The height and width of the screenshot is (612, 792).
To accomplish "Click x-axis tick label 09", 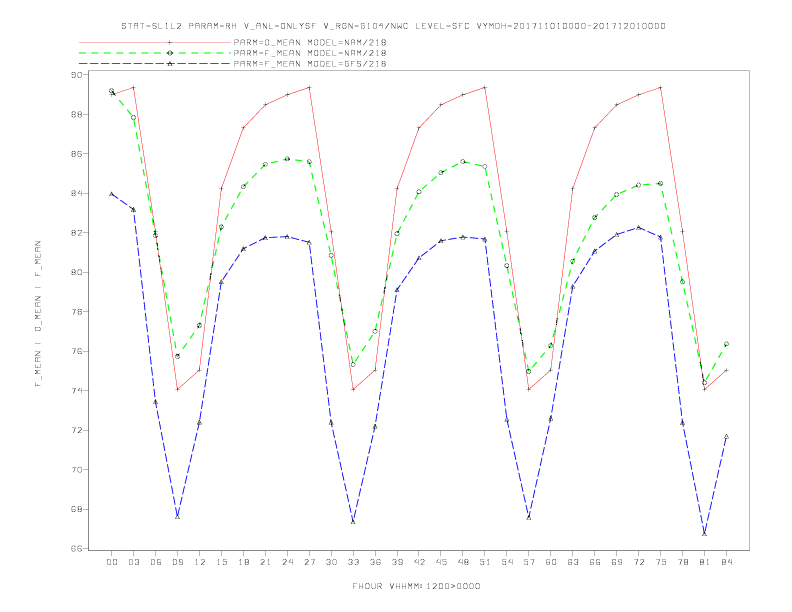I will click(177, 562).
